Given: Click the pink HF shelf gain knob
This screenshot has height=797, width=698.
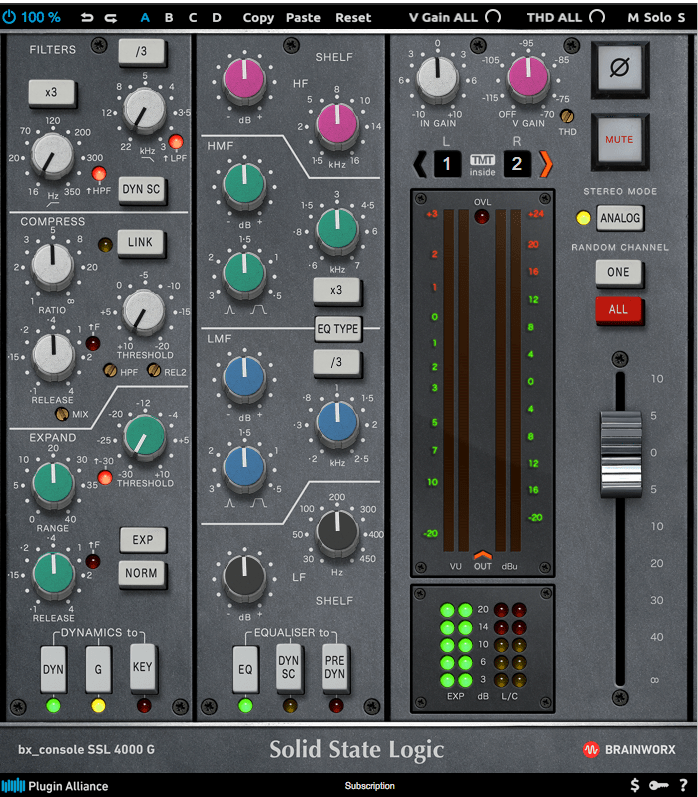Looking at the screenshot, I should (244, 79).
